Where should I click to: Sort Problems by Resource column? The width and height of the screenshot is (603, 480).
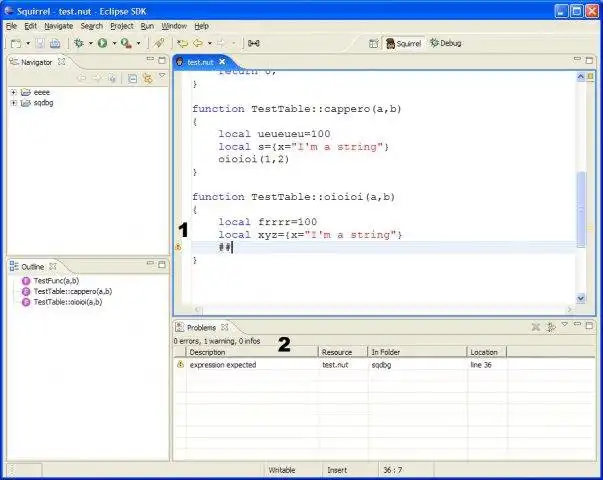pos(343,352)
